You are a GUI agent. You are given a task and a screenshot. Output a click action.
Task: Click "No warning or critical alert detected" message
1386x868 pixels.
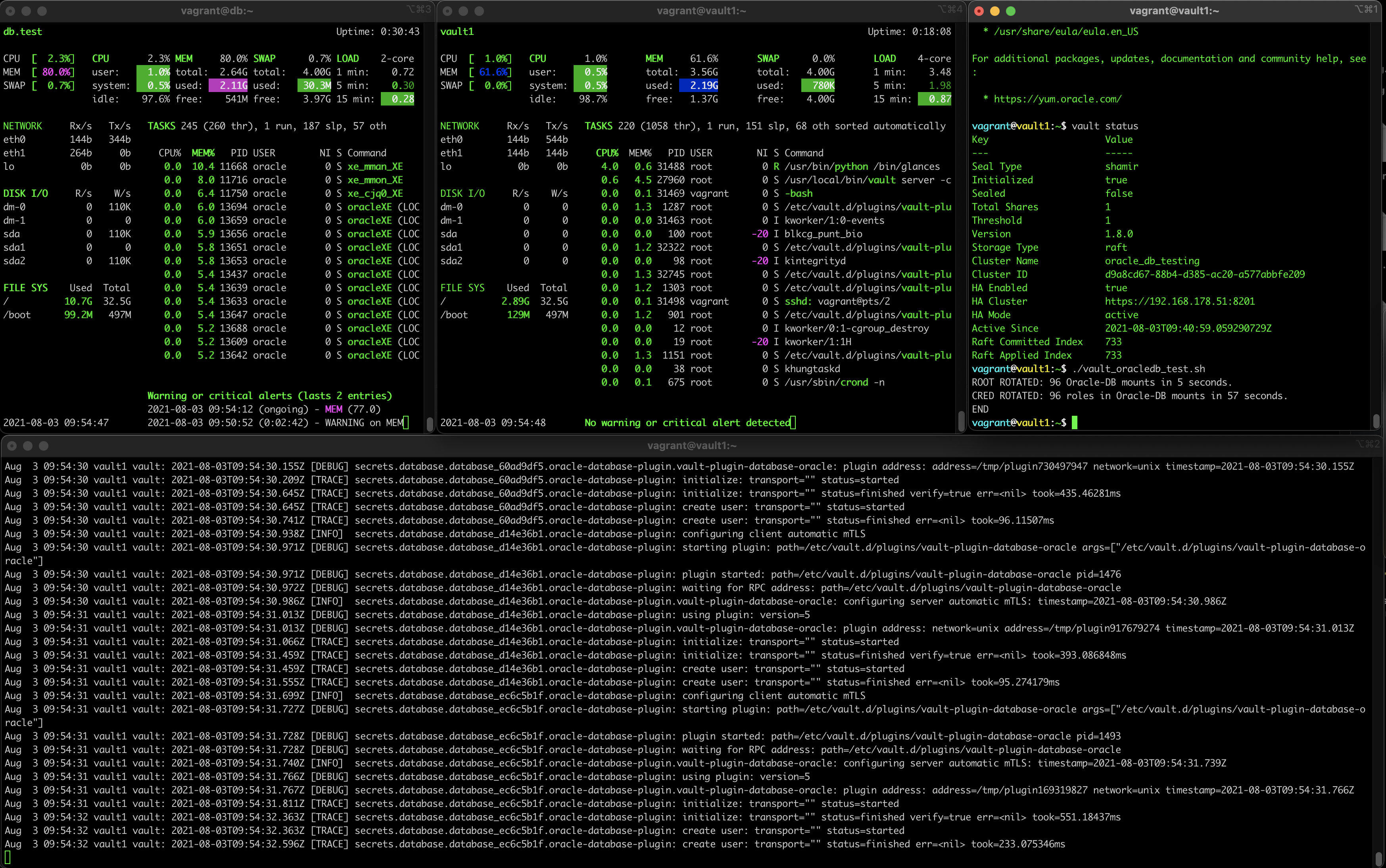pyautogui.click(x=687, y=422)
